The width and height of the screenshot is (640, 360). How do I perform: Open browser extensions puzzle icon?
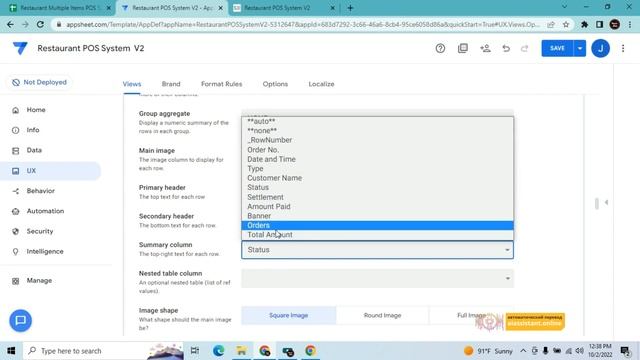pos(584,24)
